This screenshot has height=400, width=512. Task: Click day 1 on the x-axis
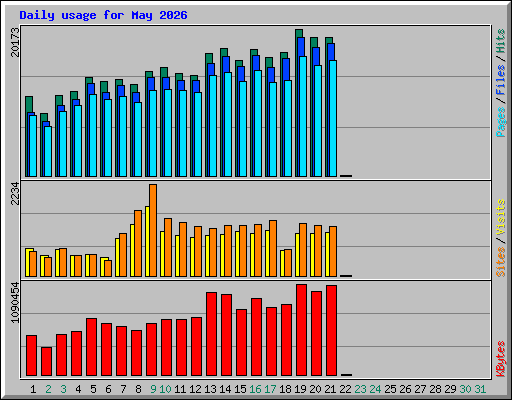(33, 389)
